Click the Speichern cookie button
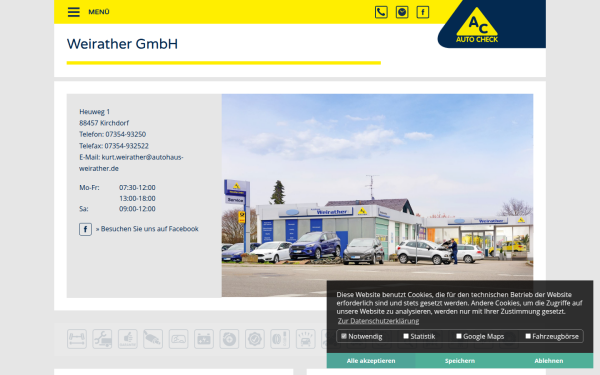This screenshot has height=375, width=600. click(x=460, y=361)
